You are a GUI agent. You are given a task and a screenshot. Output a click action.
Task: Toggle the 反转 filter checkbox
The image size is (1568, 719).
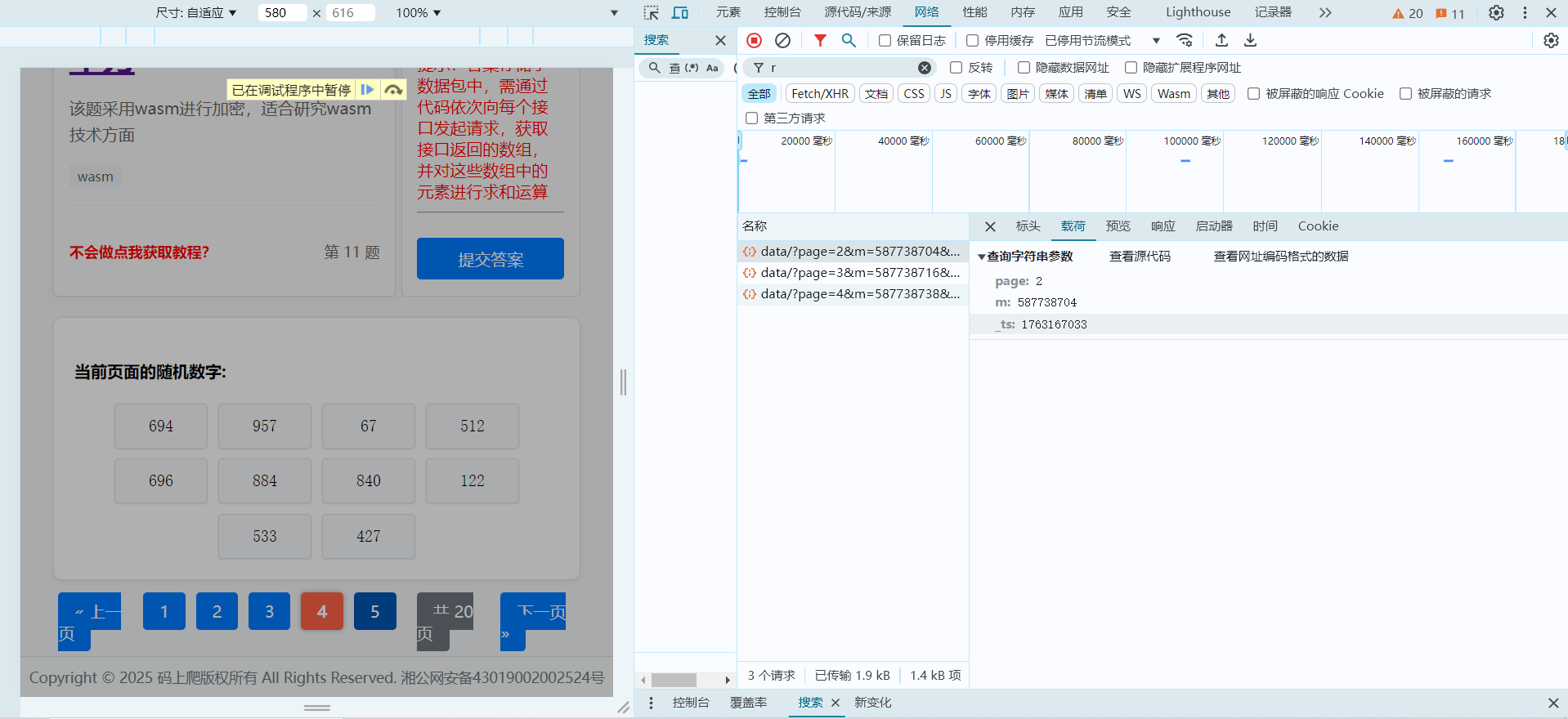956,68
